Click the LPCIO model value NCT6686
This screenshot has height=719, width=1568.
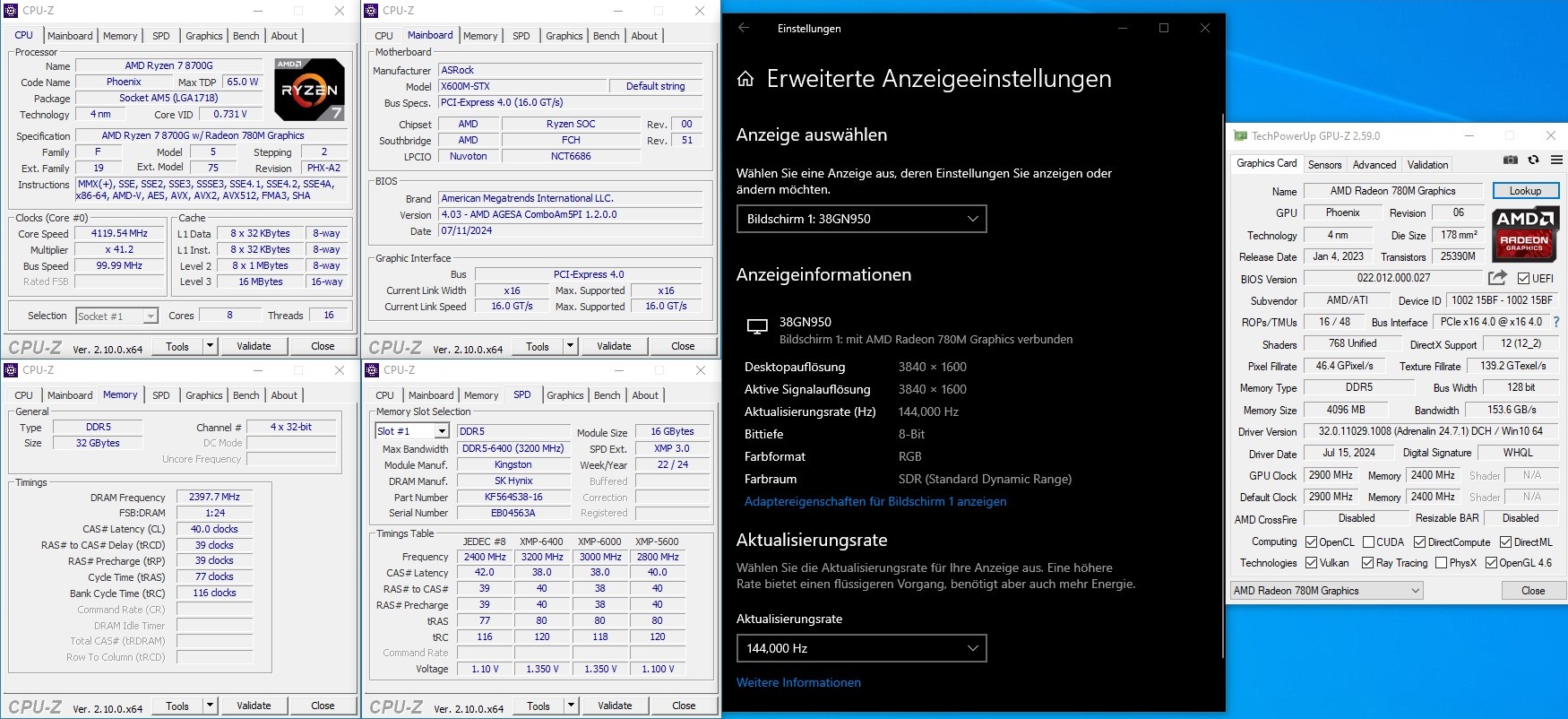point(570,156)
